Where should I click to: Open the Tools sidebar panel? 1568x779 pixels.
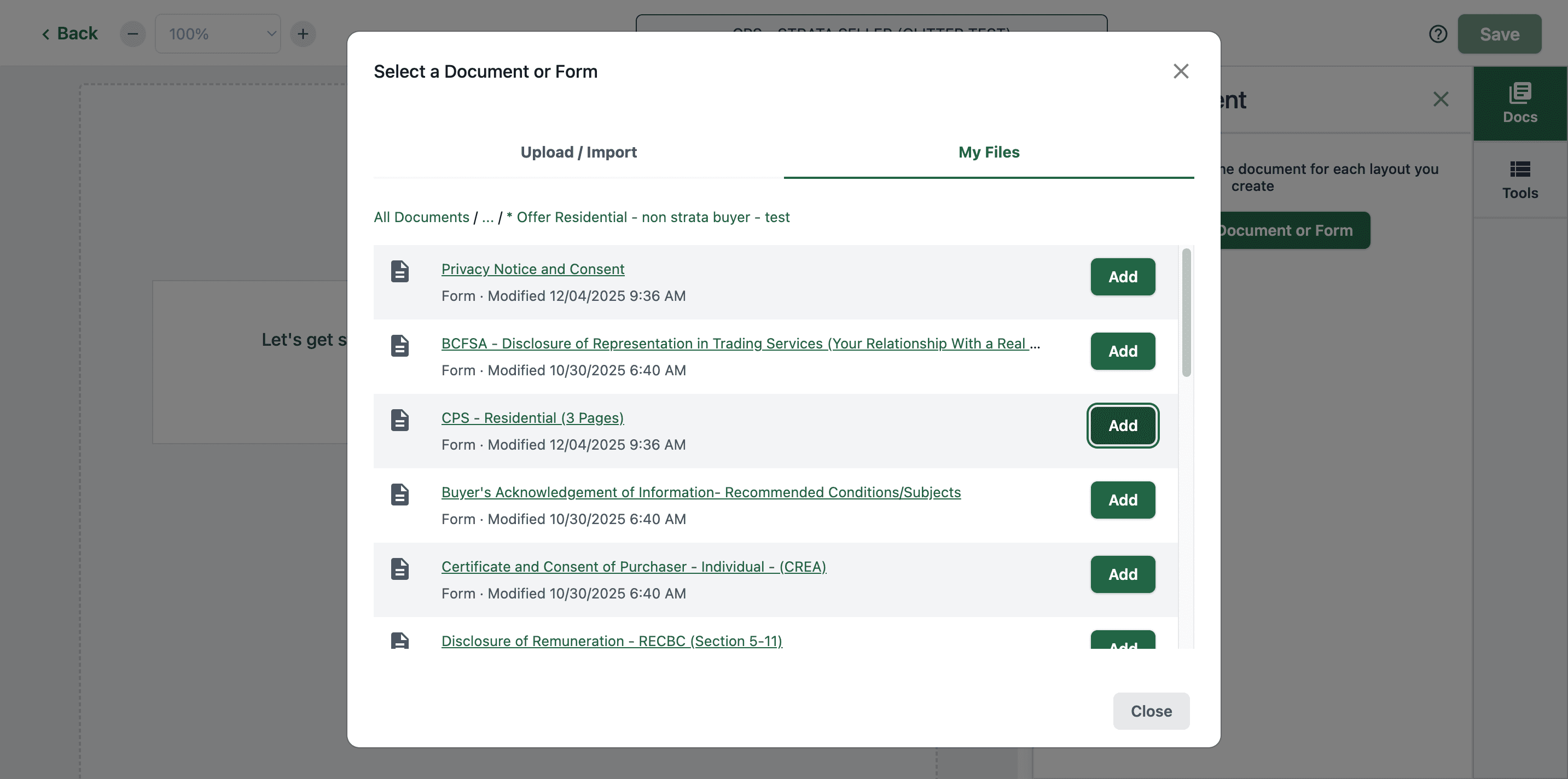(1520, 180)
